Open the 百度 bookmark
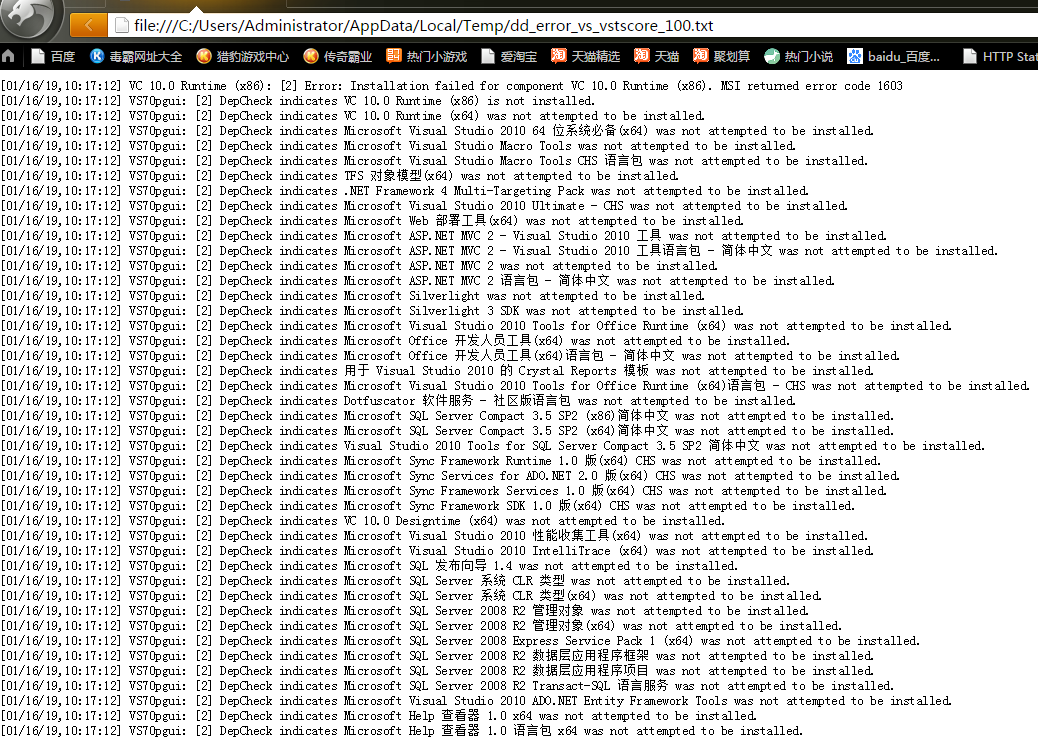This screenshot has width=1038, height=743. (x=53, y=56)
